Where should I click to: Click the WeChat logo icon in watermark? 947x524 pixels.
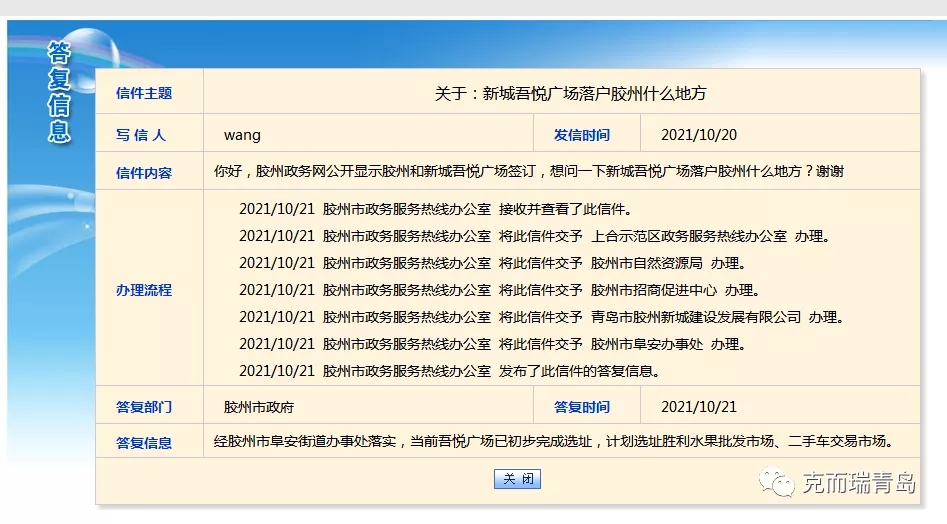(775, 484)
